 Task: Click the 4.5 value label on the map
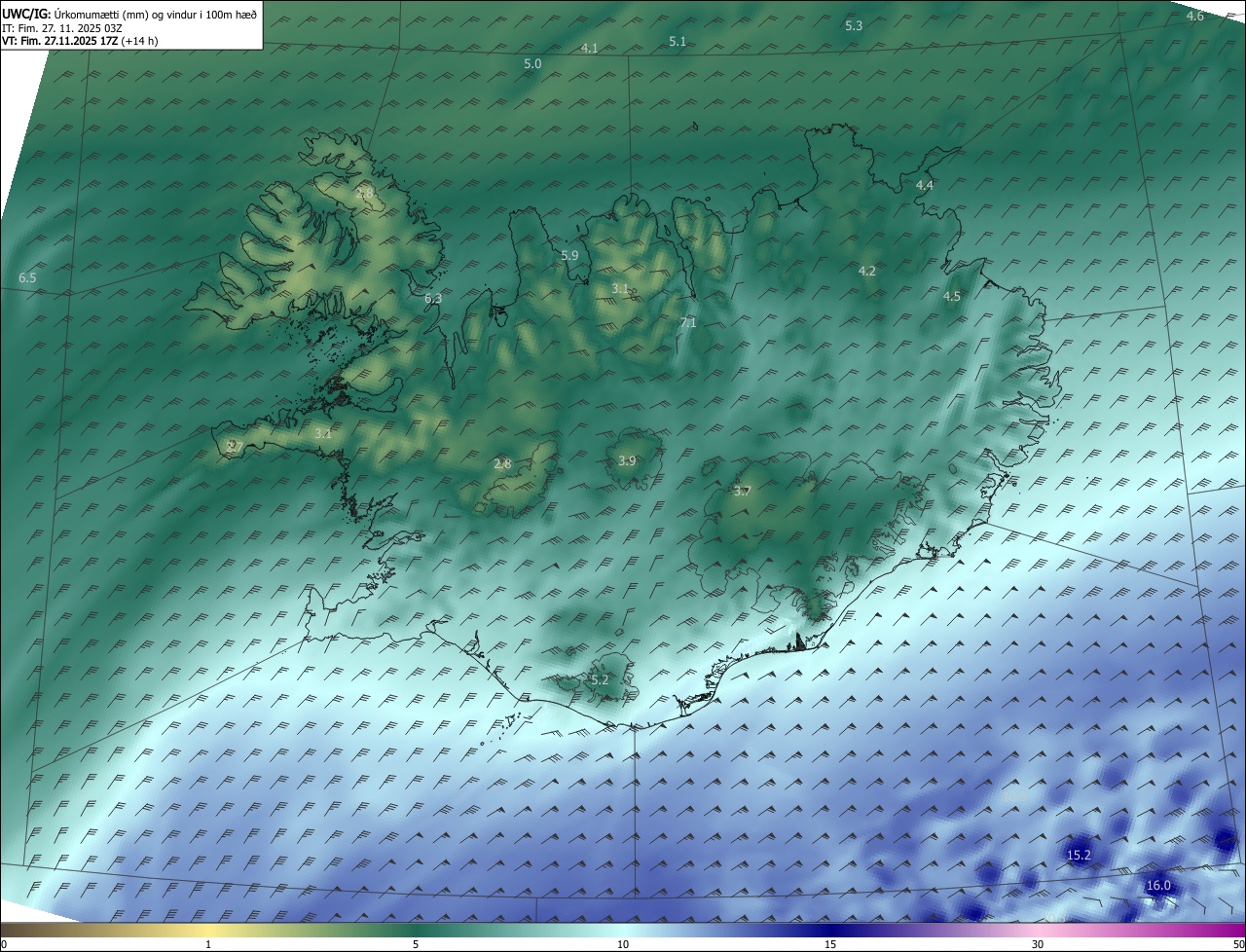point(952,297)
